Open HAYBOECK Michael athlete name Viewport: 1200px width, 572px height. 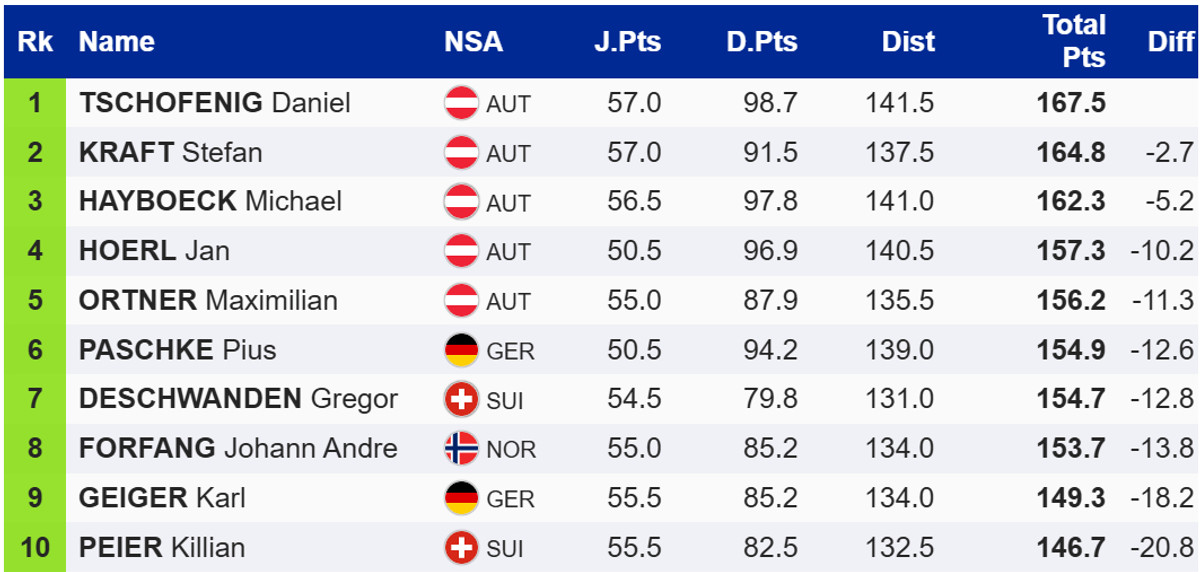click(210, 202)
